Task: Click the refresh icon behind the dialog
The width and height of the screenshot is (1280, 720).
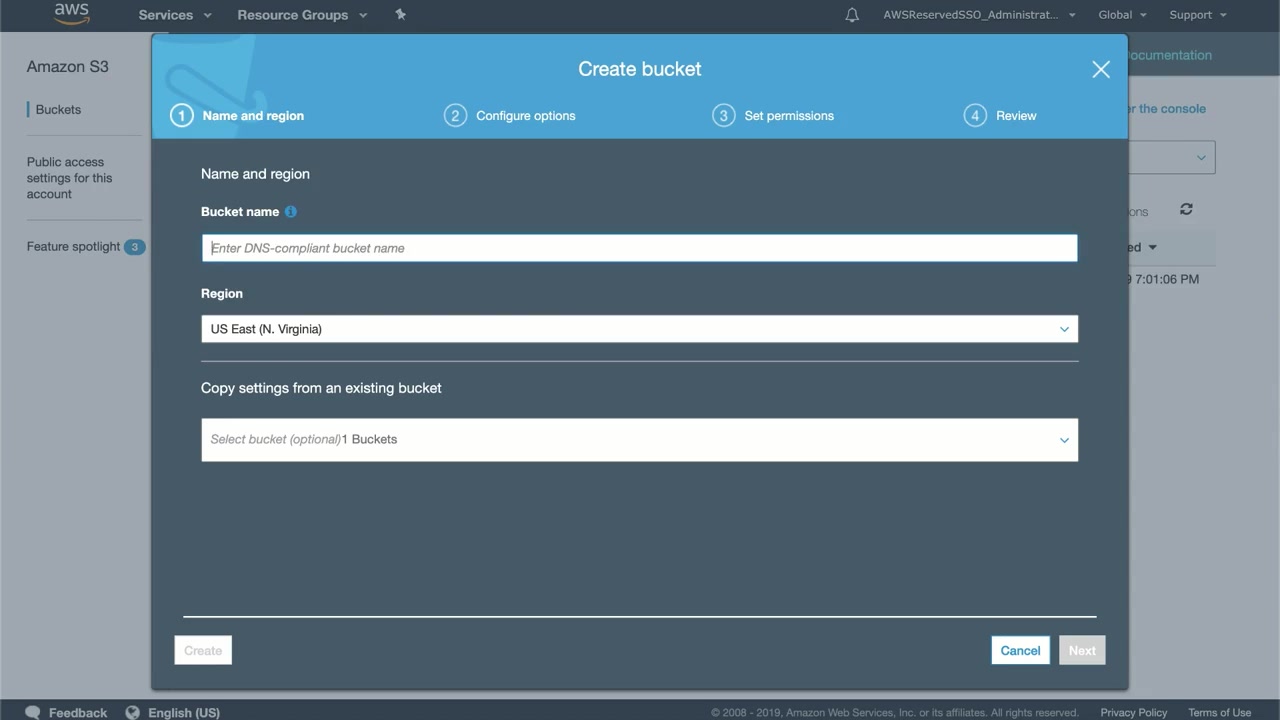Action: (x=1186, y=209)
